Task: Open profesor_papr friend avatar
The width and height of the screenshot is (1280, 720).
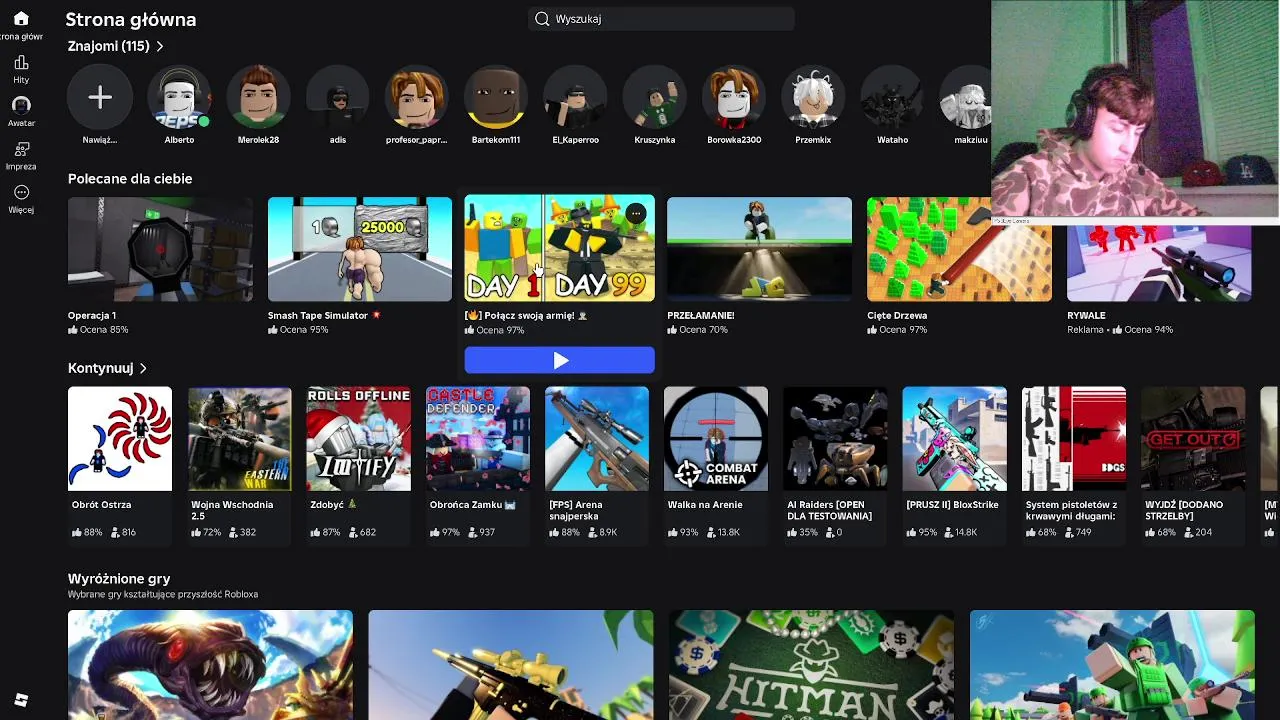Action: tap(416, 97)
